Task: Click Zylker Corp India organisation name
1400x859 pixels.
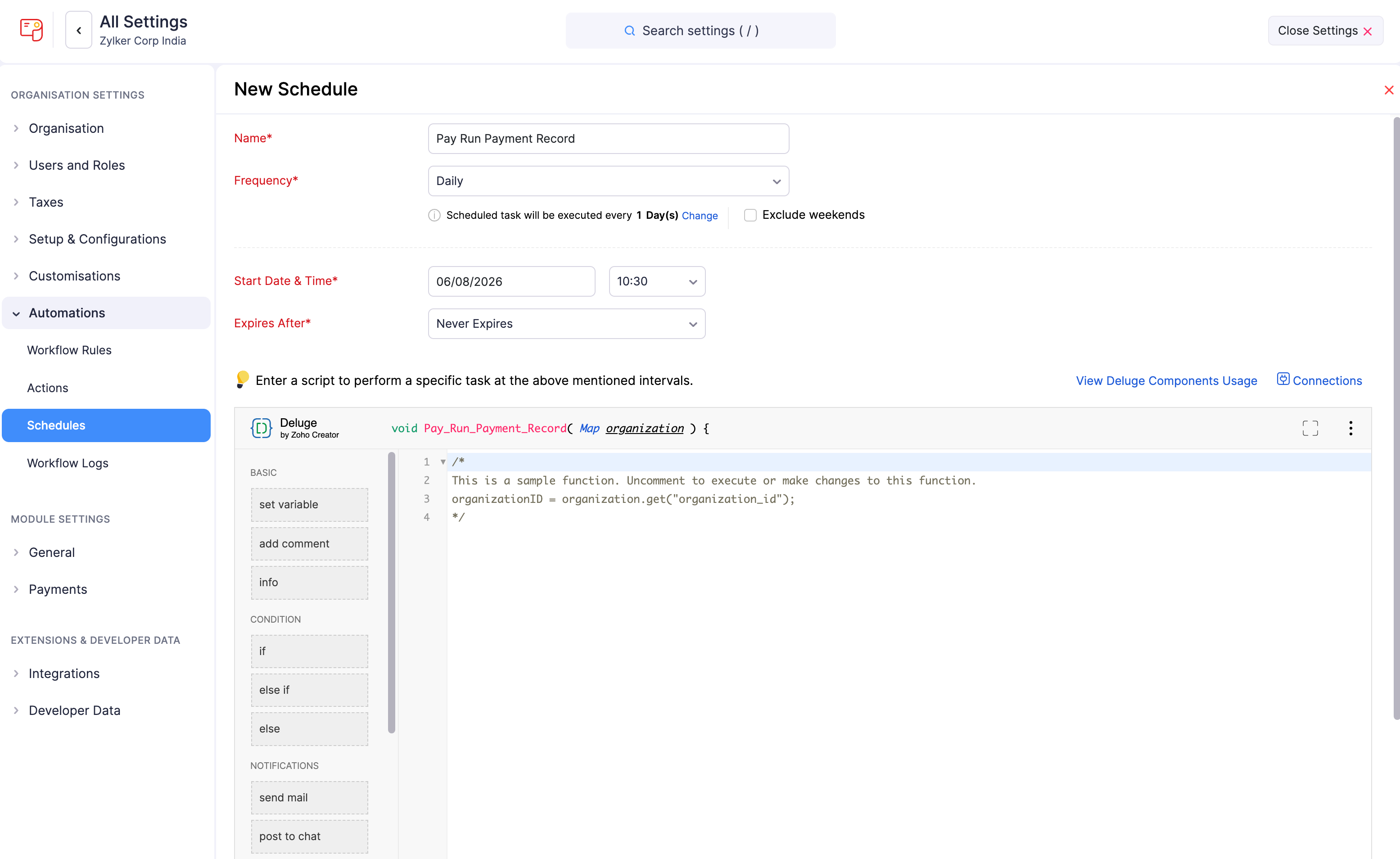Action: pos(143,41)
